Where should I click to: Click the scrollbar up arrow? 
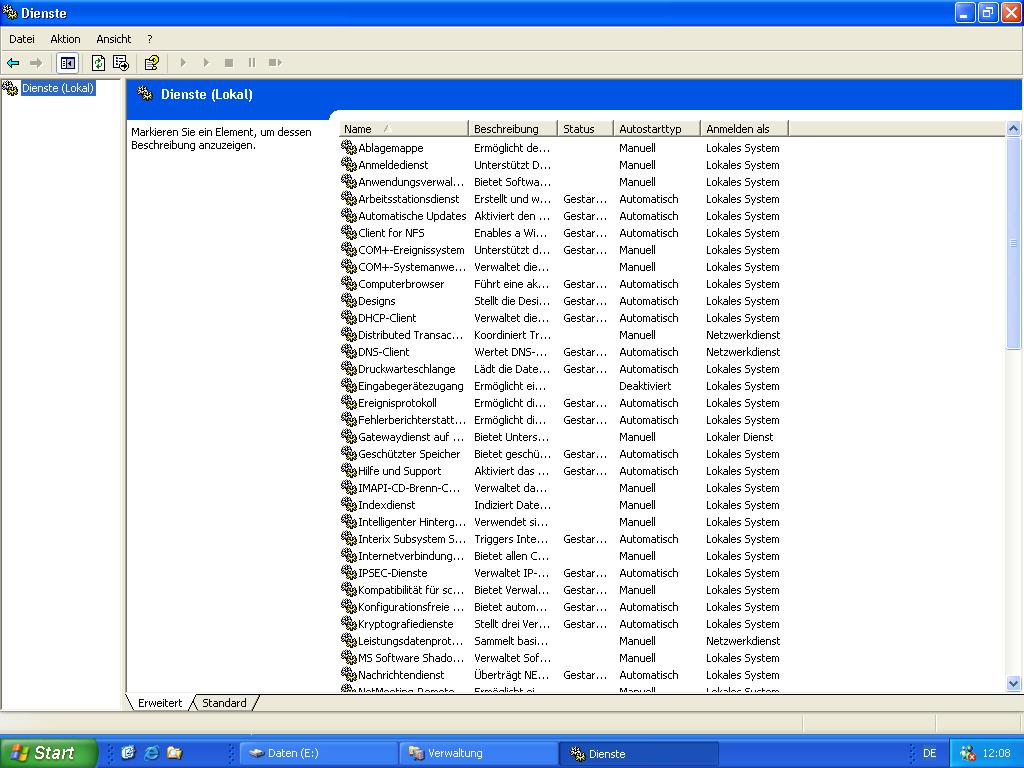pos(1014,128)
